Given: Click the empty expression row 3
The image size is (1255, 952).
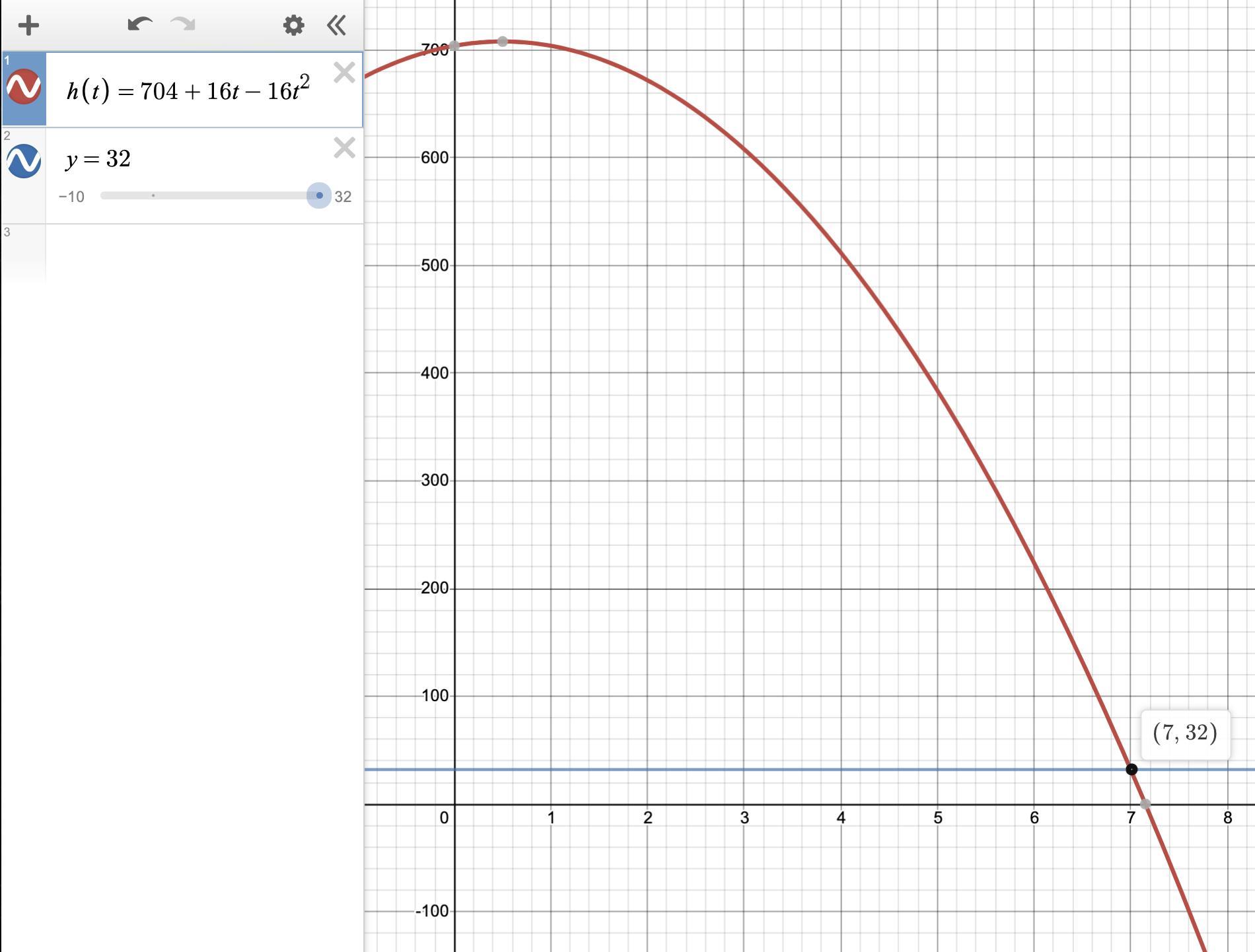Looking at the screenshot, I should point(182,254).
